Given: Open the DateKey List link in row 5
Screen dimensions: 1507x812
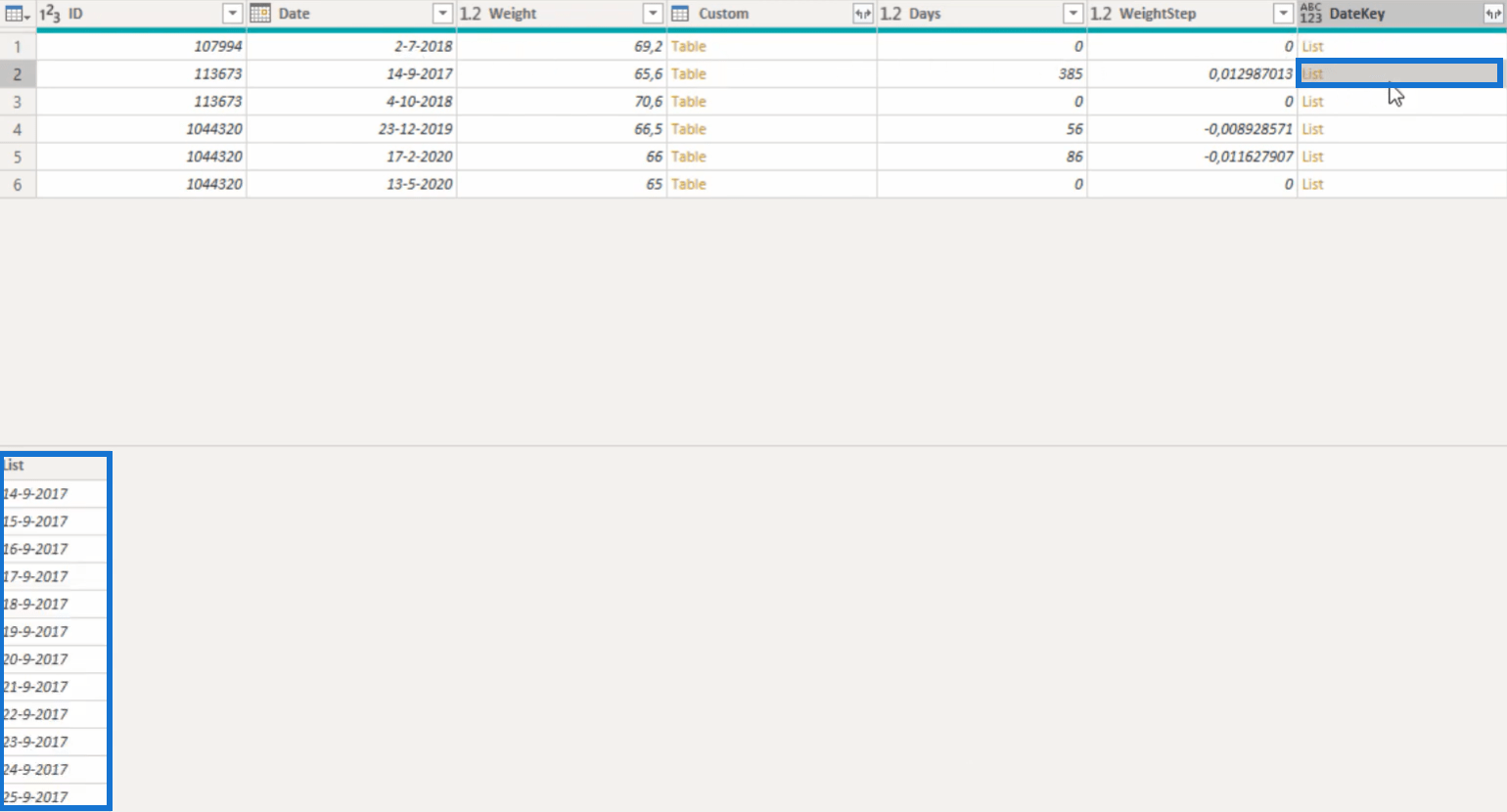Looking at the screenshot, I should (x=1312, y=157).
